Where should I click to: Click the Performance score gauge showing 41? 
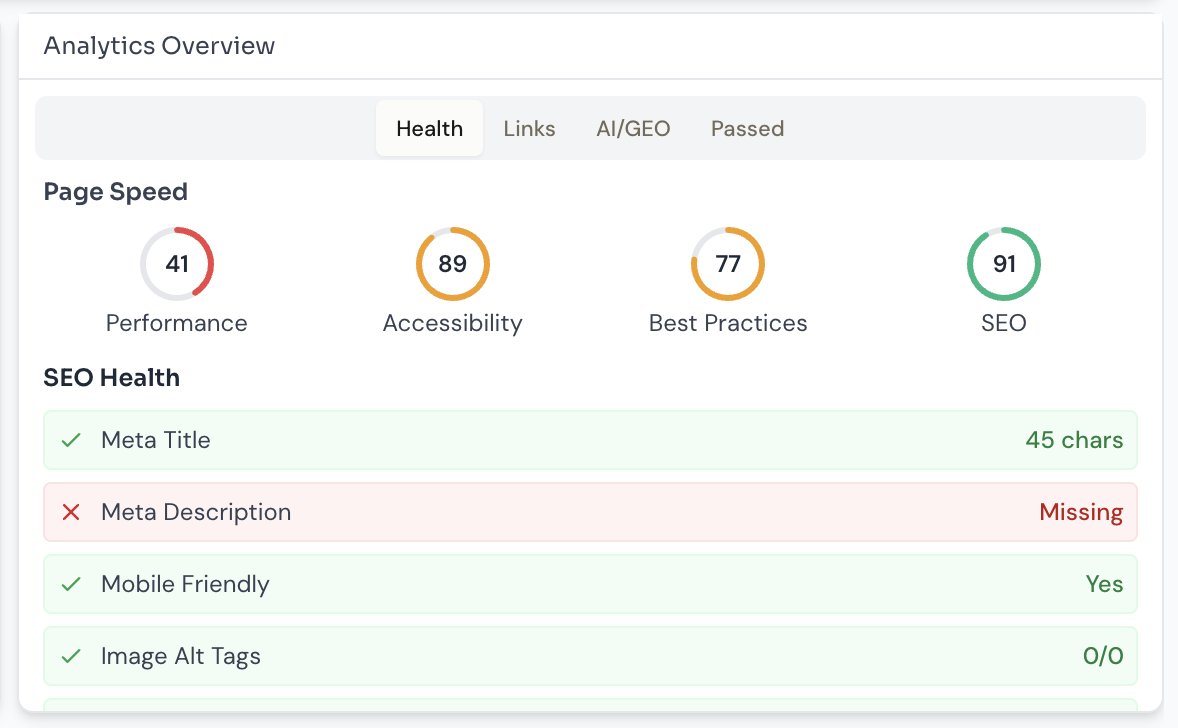pyautogui.click(x=177, y=264)
